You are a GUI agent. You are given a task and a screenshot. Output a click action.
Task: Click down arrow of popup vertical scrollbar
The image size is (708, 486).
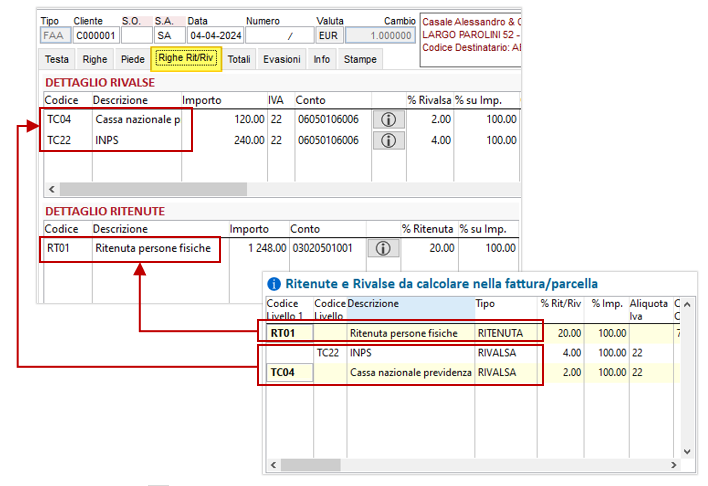(687, 451)
